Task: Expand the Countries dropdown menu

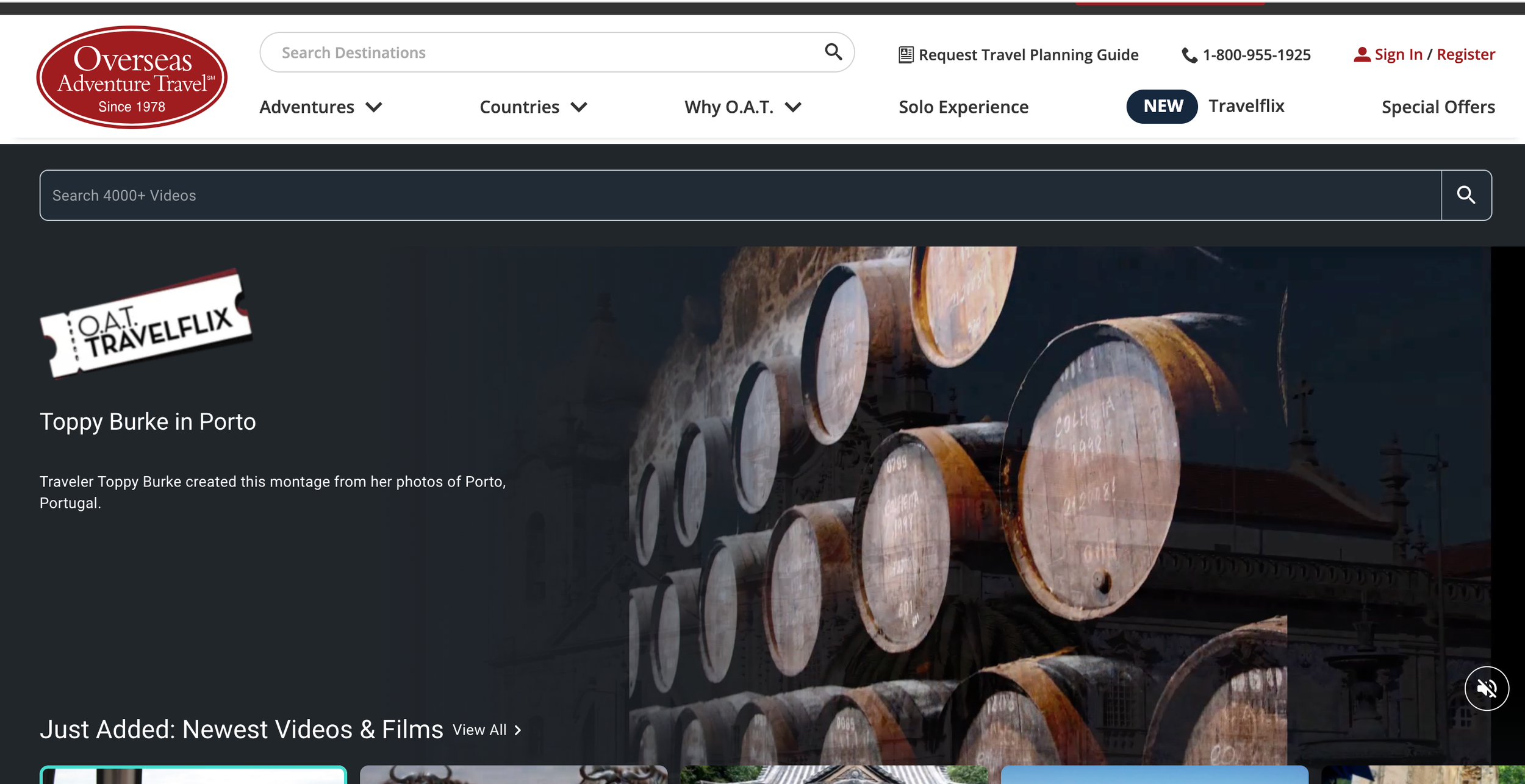Action: tap(533, 107)
